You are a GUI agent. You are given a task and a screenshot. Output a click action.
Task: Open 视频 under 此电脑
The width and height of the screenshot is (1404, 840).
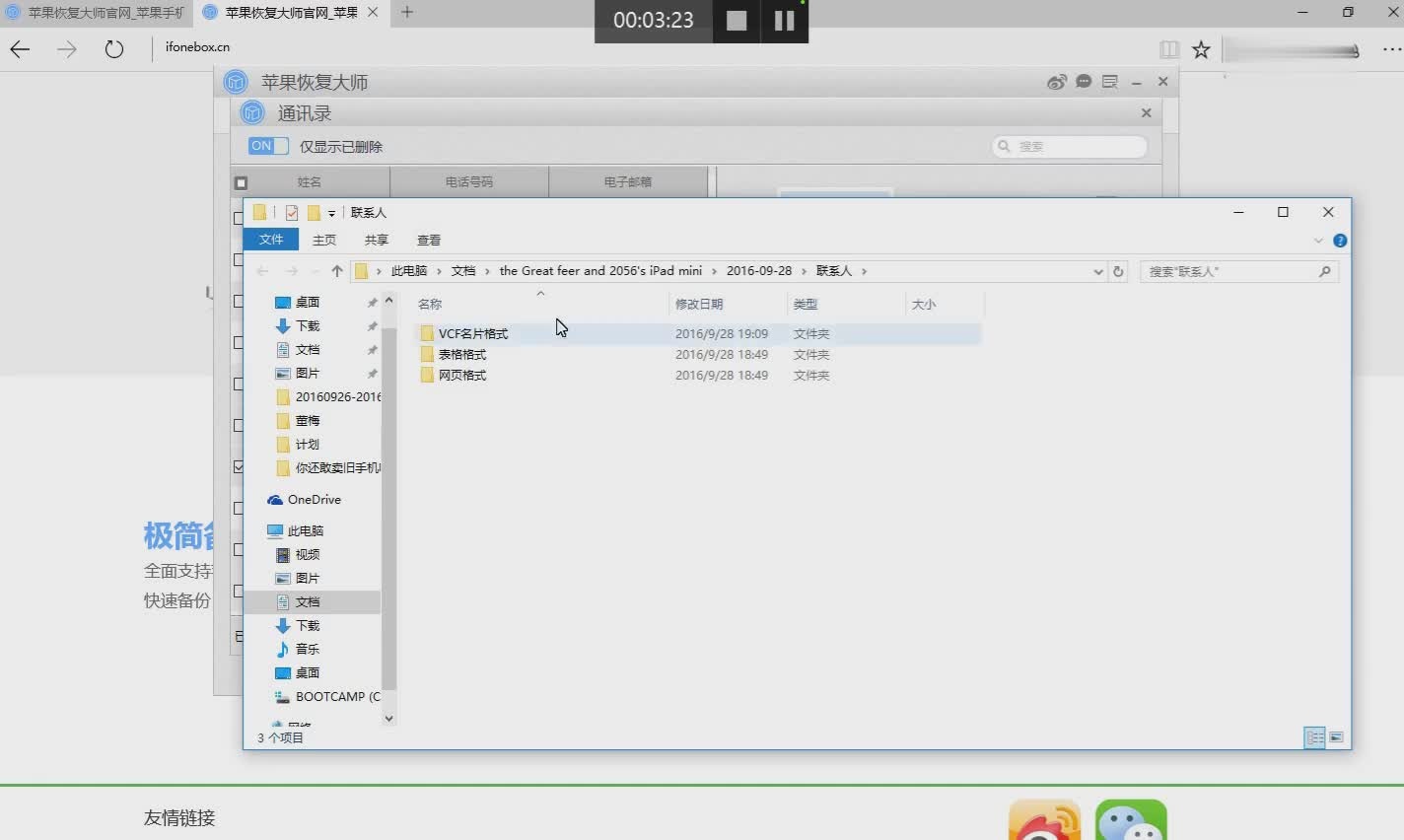click(308, 555)
